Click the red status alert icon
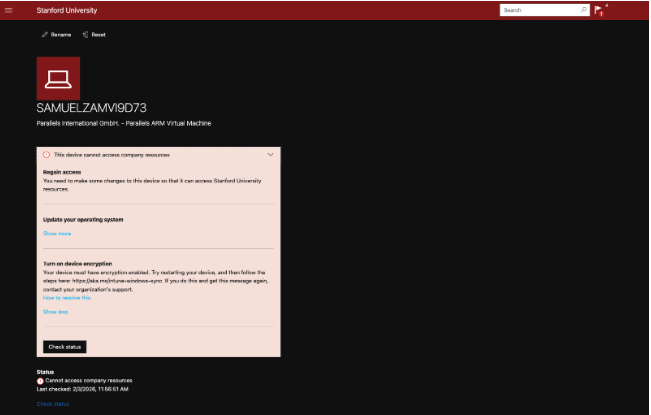This screenshot has width=651, height=415. pyautogui.click(x=40, y=381)
